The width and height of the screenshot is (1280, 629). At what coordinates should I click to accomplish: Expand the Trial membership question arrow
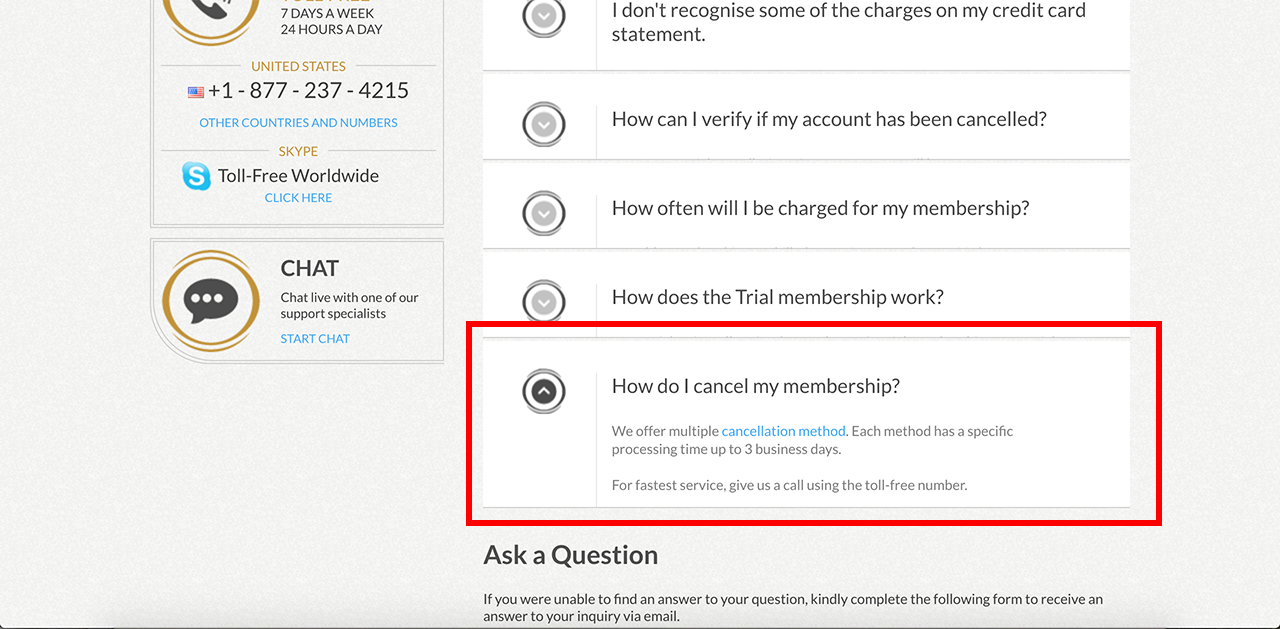[x=544, y=300]
